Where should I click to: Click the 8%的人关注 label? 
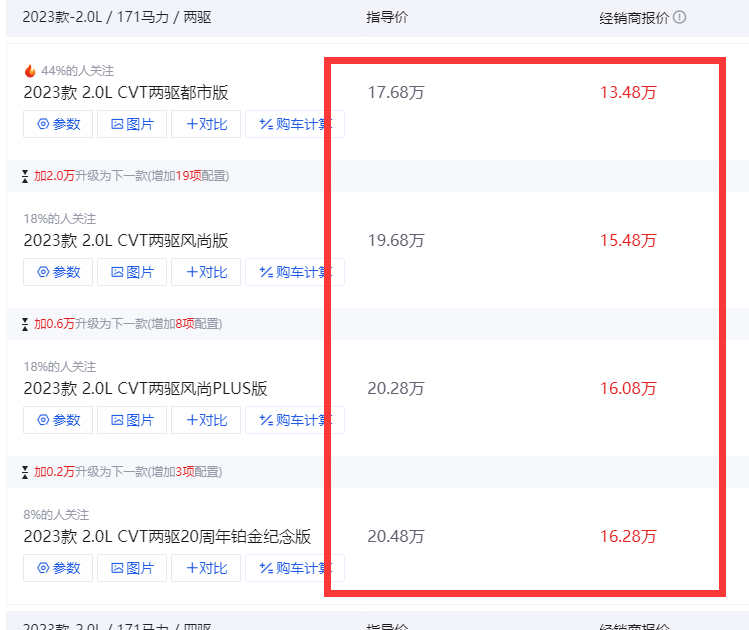[56, 515]
